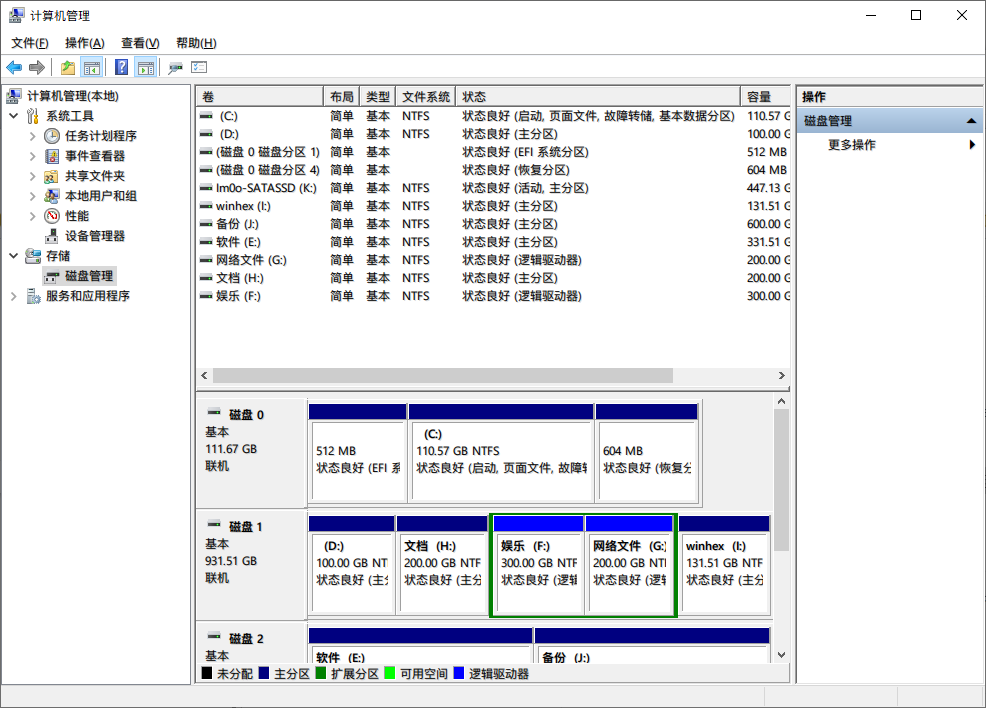Select the 网络文件 (G:) partition block

click(629, 565)
